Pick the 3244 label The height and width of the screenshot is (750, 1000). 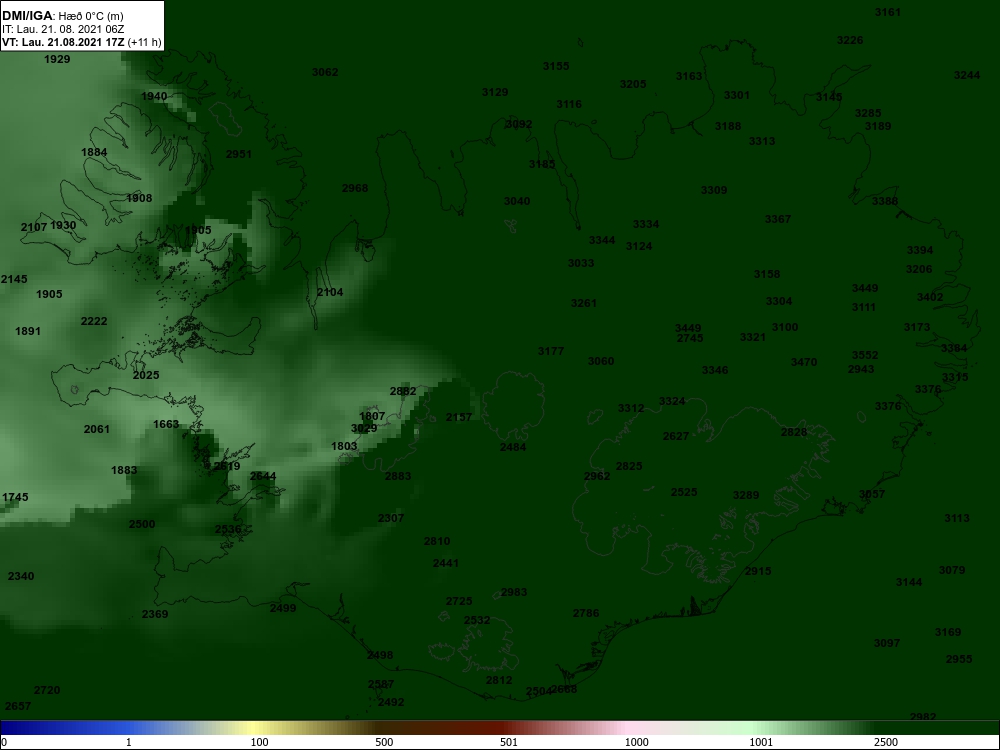(x=966, y=75)
